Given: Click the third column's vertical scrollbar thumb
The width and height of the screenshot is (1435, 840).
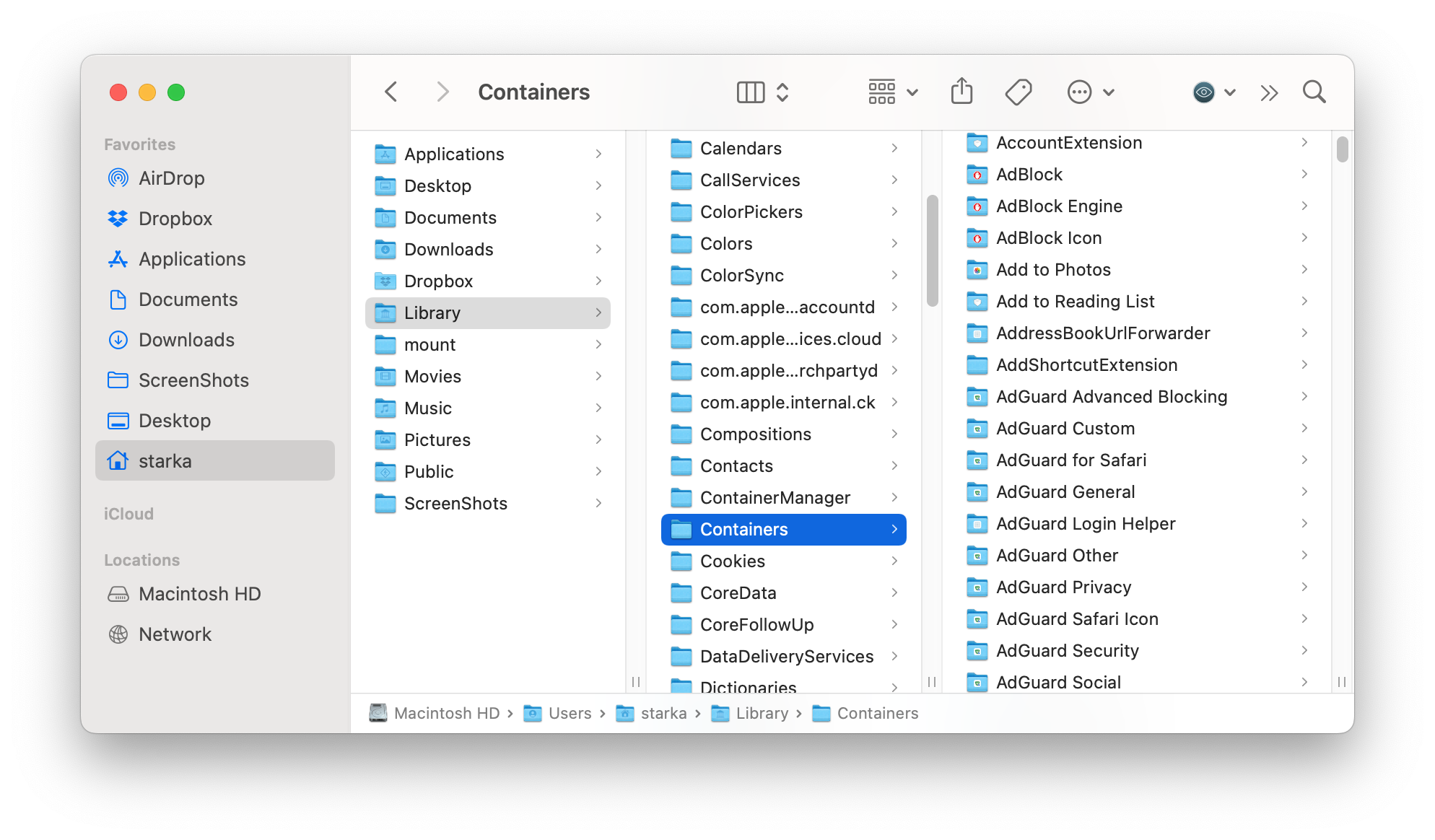Looking at the screenshot, I should pos(1343,149).
